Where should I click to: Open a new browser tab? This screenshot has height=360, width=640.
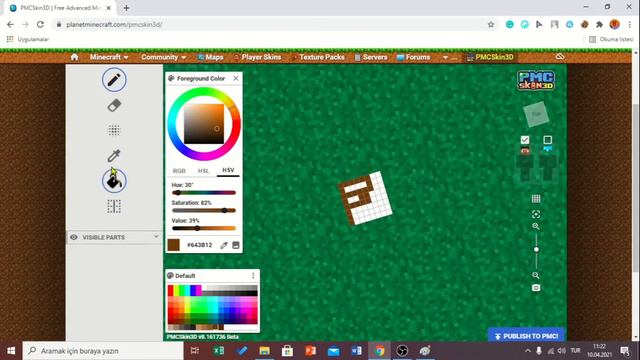click(x=126, y=8)
